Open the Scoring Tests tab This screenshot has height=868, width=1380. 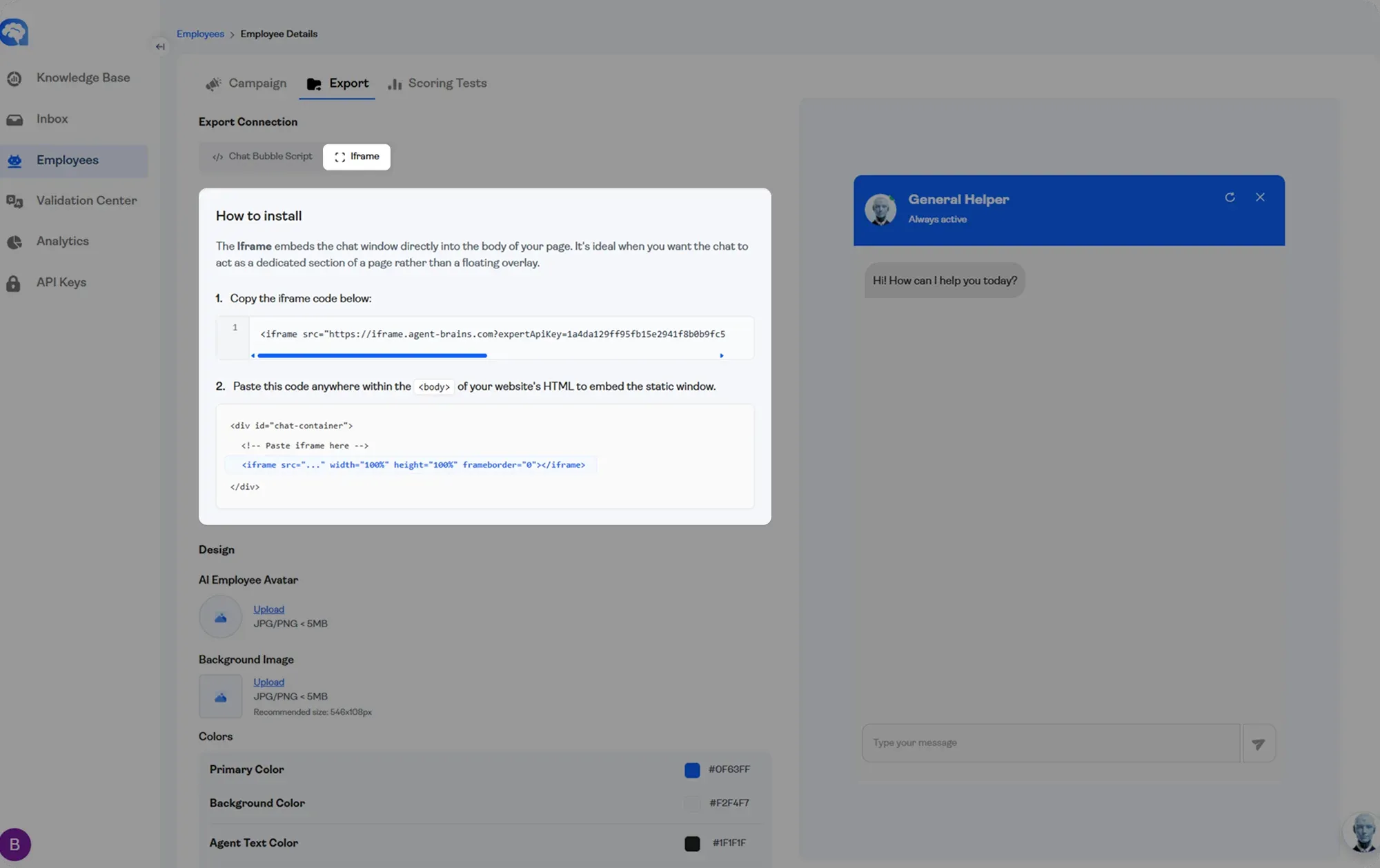click(x=437, y=83)
